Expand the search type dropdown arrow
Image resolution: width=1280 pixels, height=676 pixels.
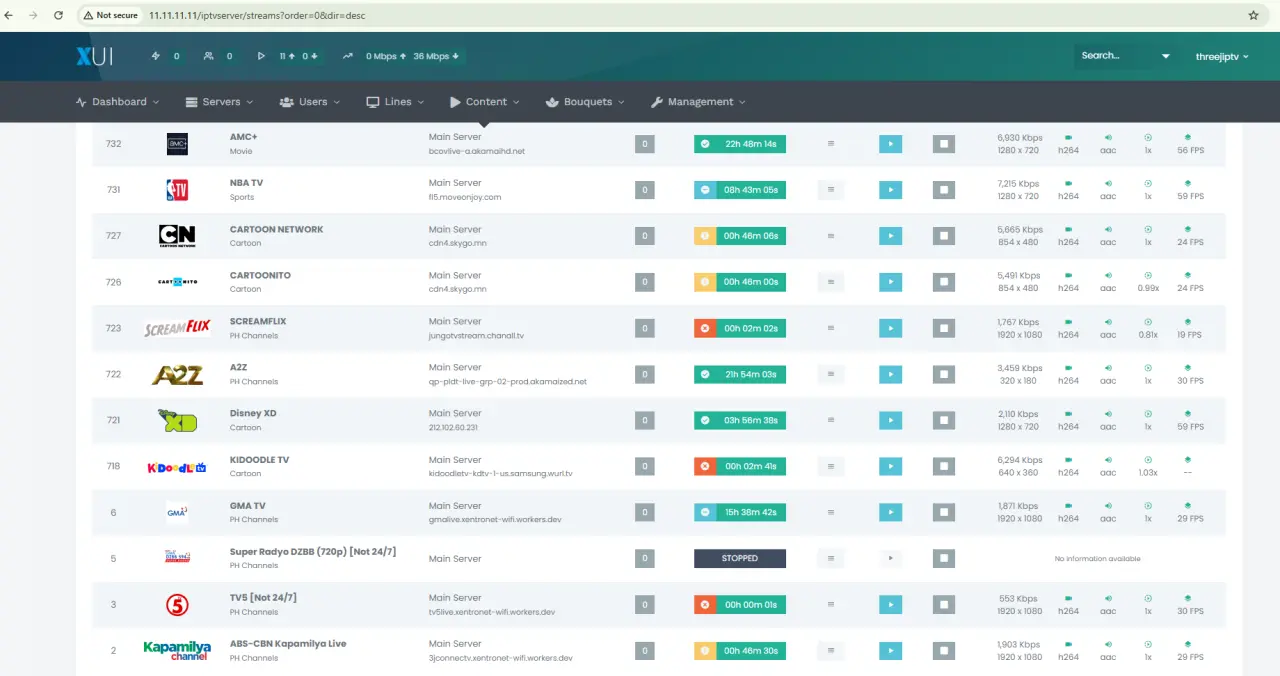1165,57
